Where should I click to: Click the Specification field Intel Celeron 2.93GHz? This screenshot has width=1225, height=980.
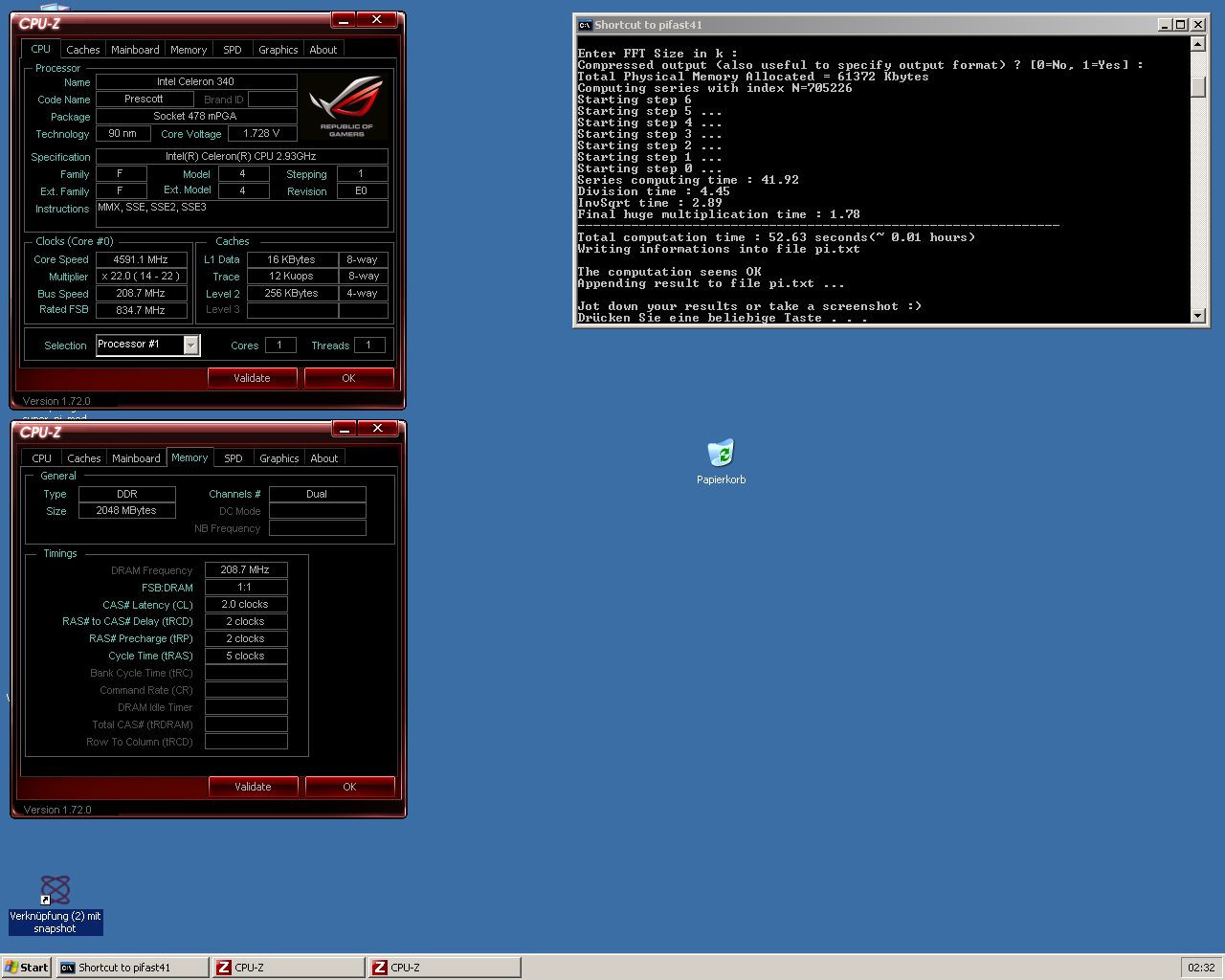[x=242, y=156]
